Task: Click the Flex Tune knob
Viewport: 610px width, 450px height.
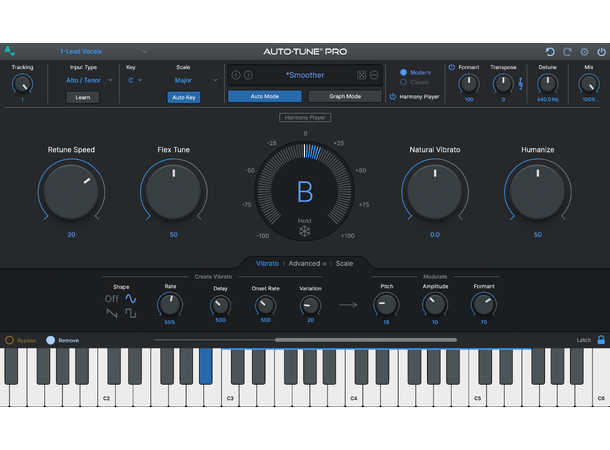Action: [174, 191]
